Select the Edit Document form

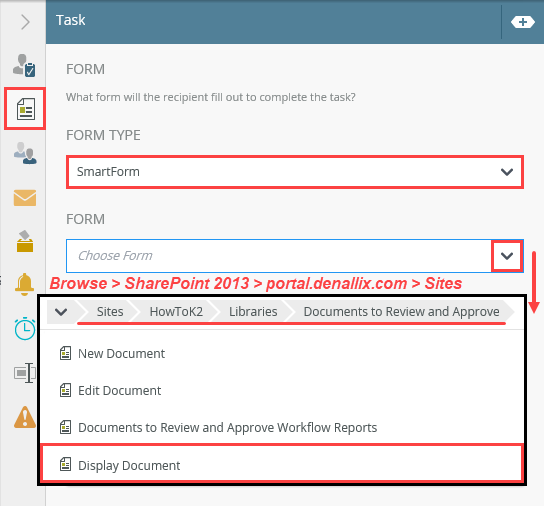(x=282, y=390)
